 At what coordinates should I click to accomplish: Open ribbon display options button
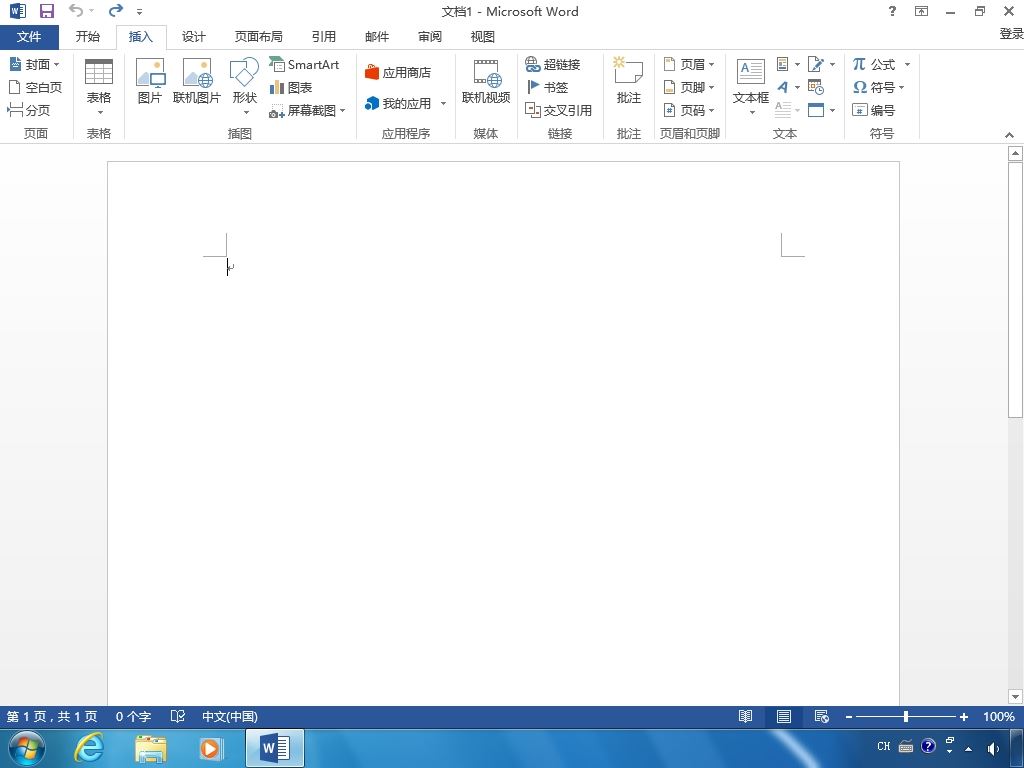(921, 11)
